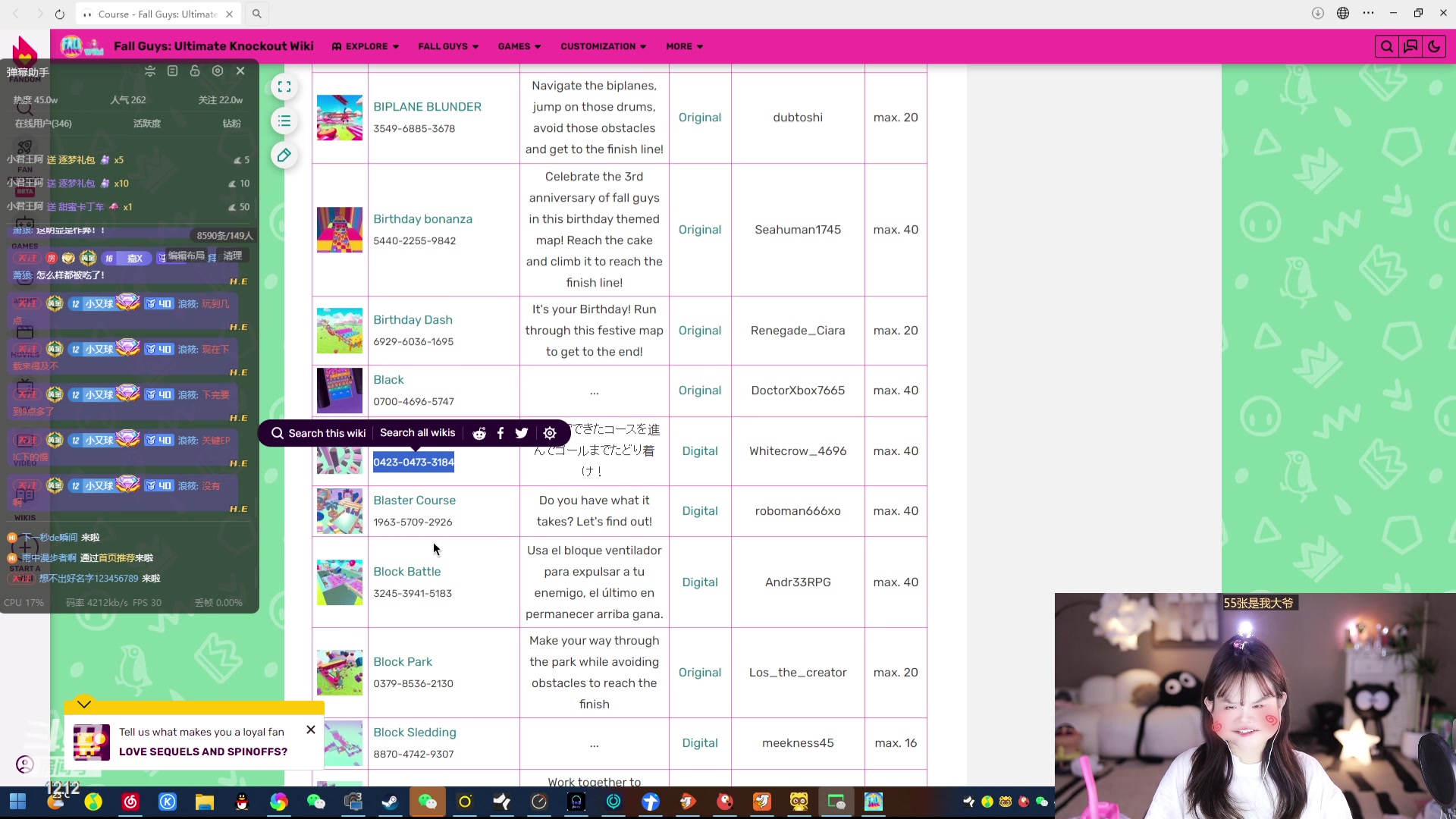The height and width of the screenshot is (819, 1456).
Task: Select highlighted code 0423-0473-3184
Action: click(x=413, y=462)
